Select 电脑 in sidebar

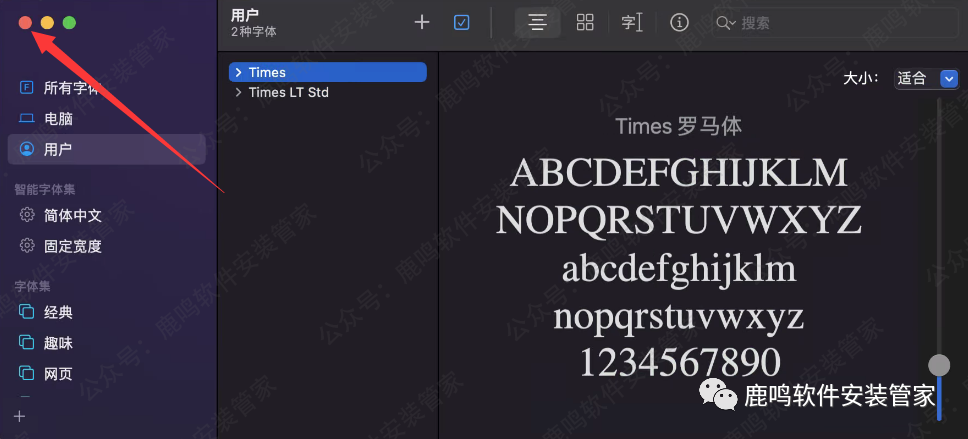(106, 119)
